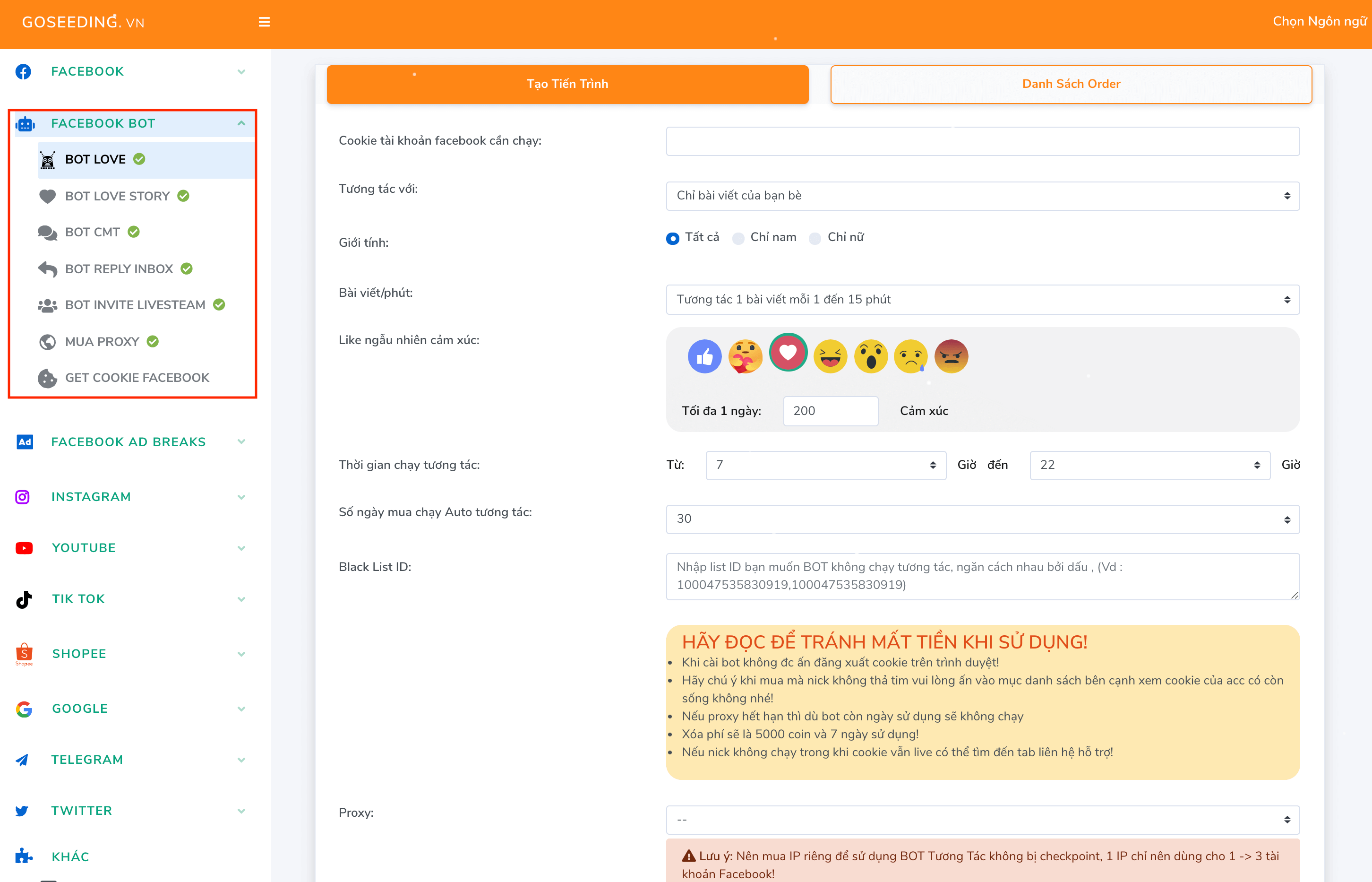Select the Care hugging-heart reaction

pos(745,357)
